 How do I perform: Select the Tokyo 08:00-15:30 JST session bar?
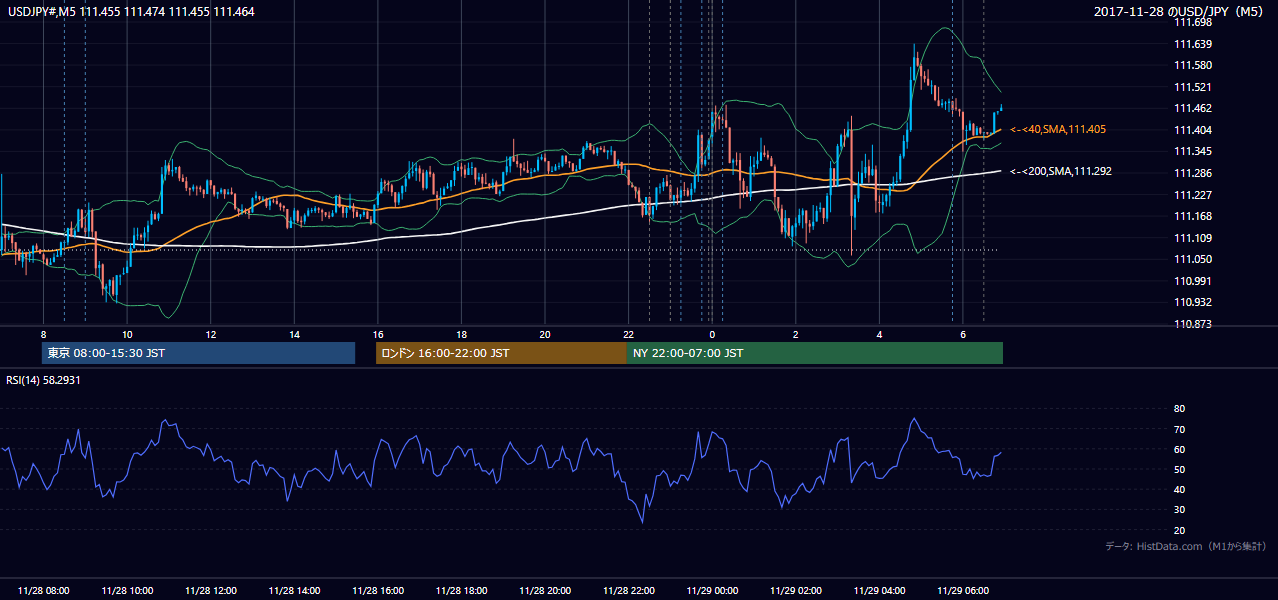coord(198,353)
